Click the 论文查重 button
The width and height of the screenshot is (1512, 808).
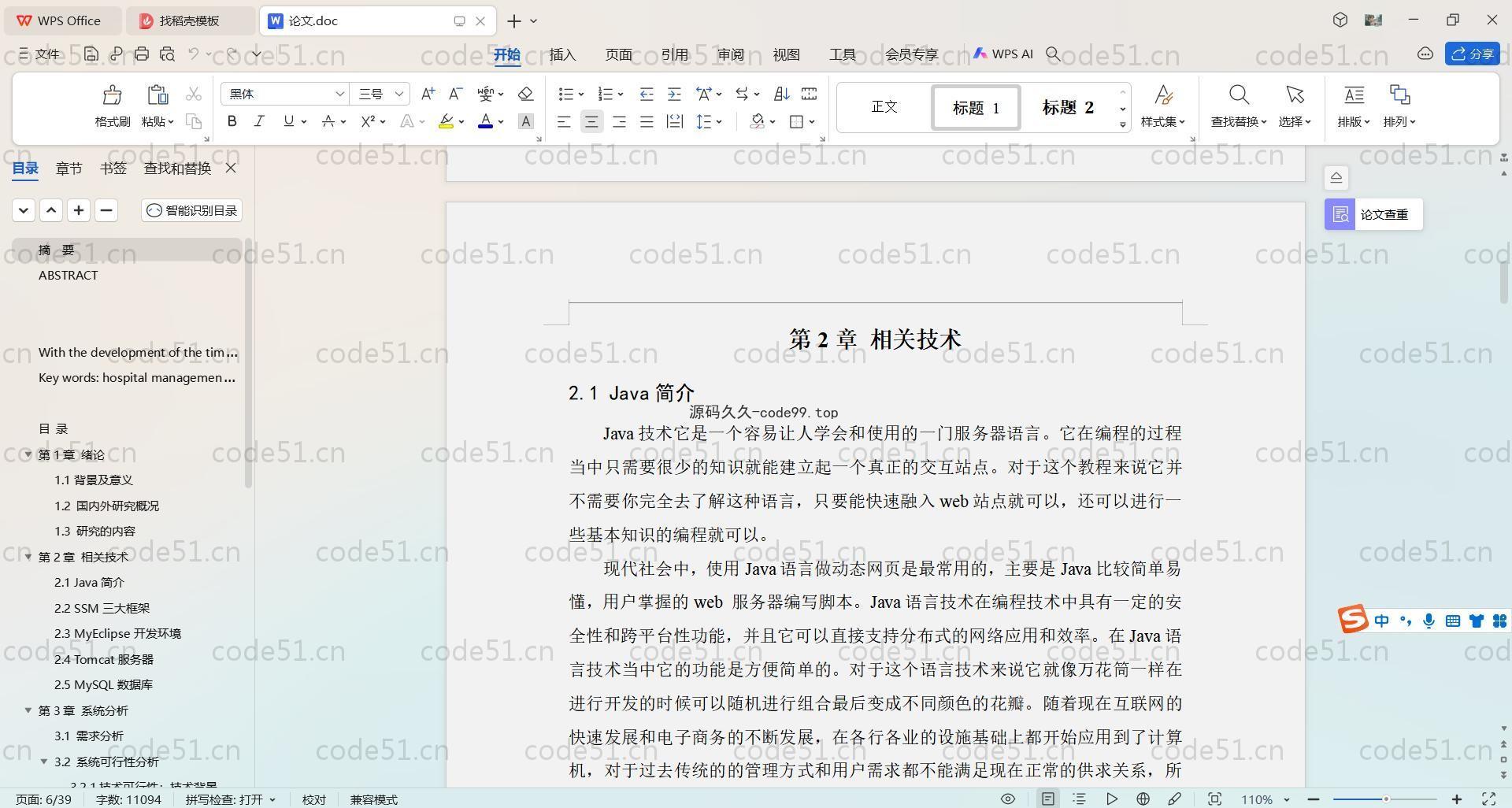1373,214
